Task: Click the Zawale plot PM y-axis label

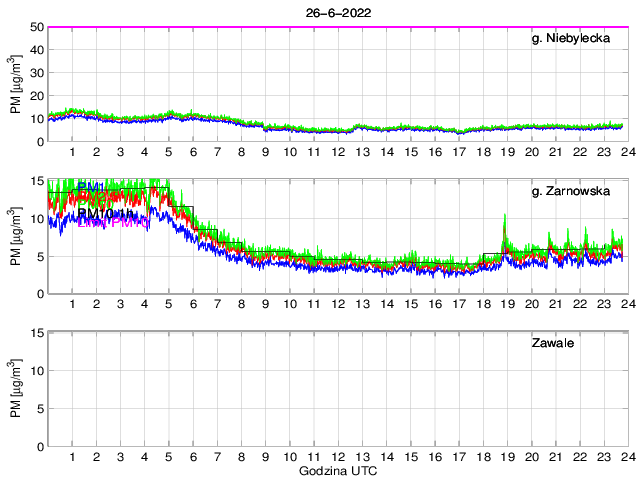Action: click(15, 390)
